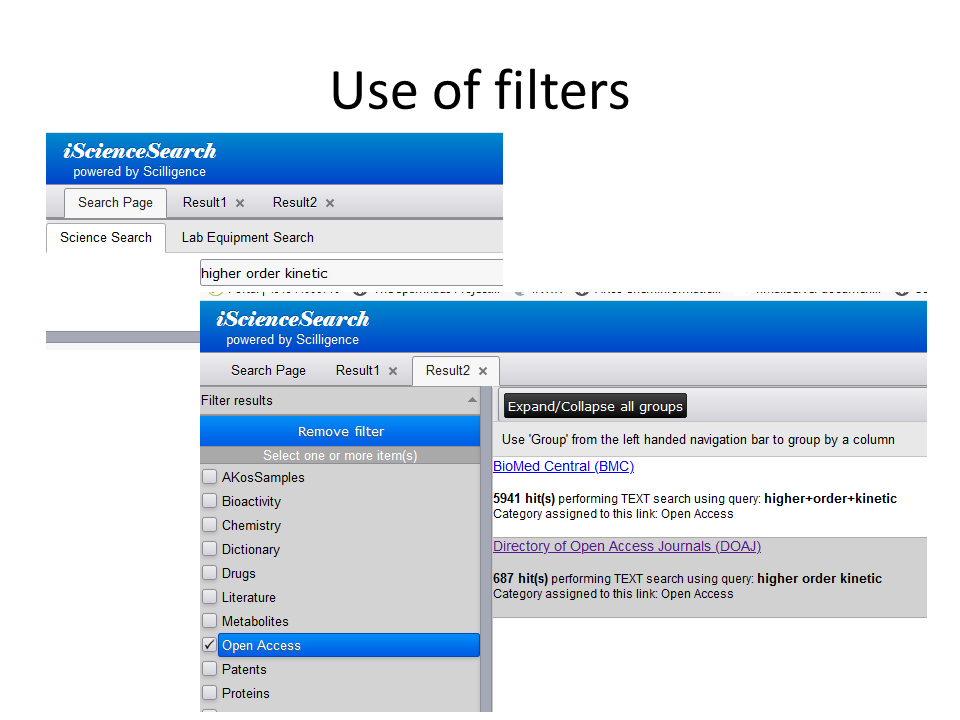Click the filter list vertical scrollbar

(486, 551)
